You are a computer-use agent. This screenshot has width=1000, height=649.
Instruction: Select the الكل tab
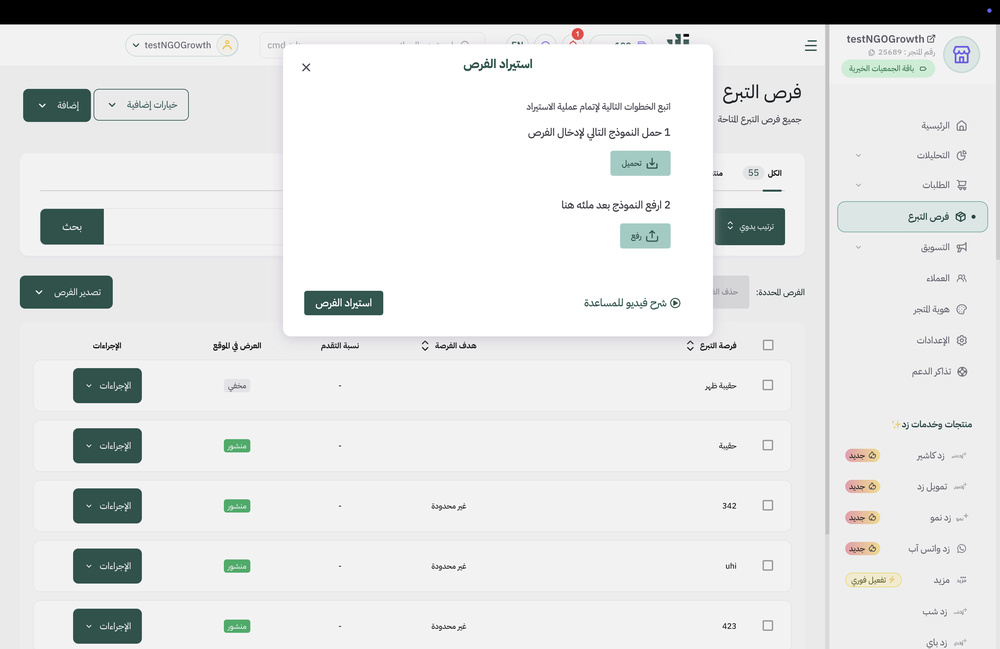pyautogui.click(x=774, y=173)
